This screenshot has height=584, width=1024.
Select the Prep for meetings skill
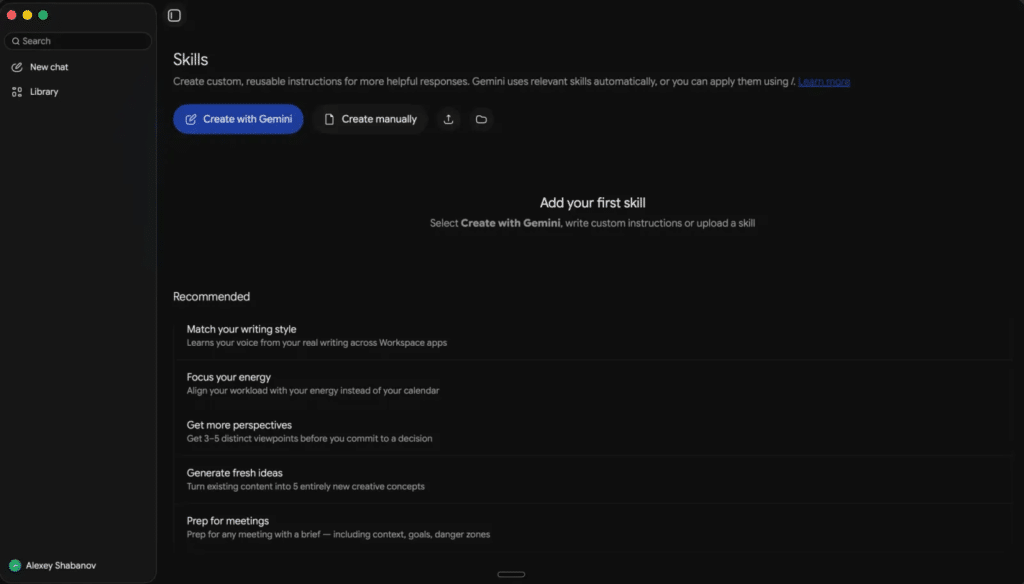592,527
